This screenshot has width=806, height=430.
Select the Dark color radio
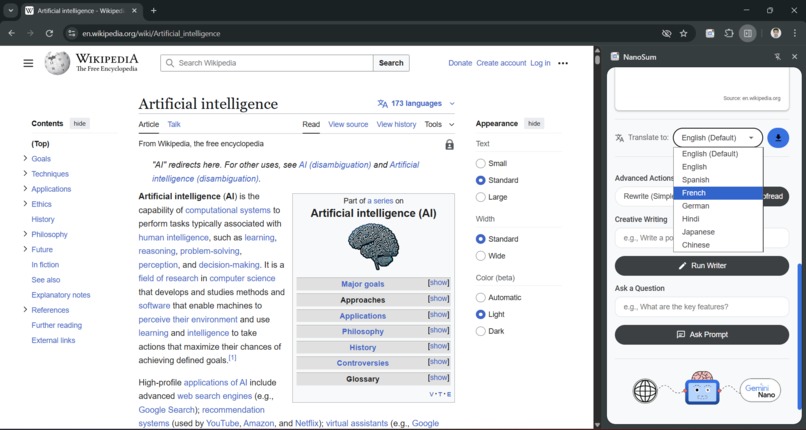481,331
